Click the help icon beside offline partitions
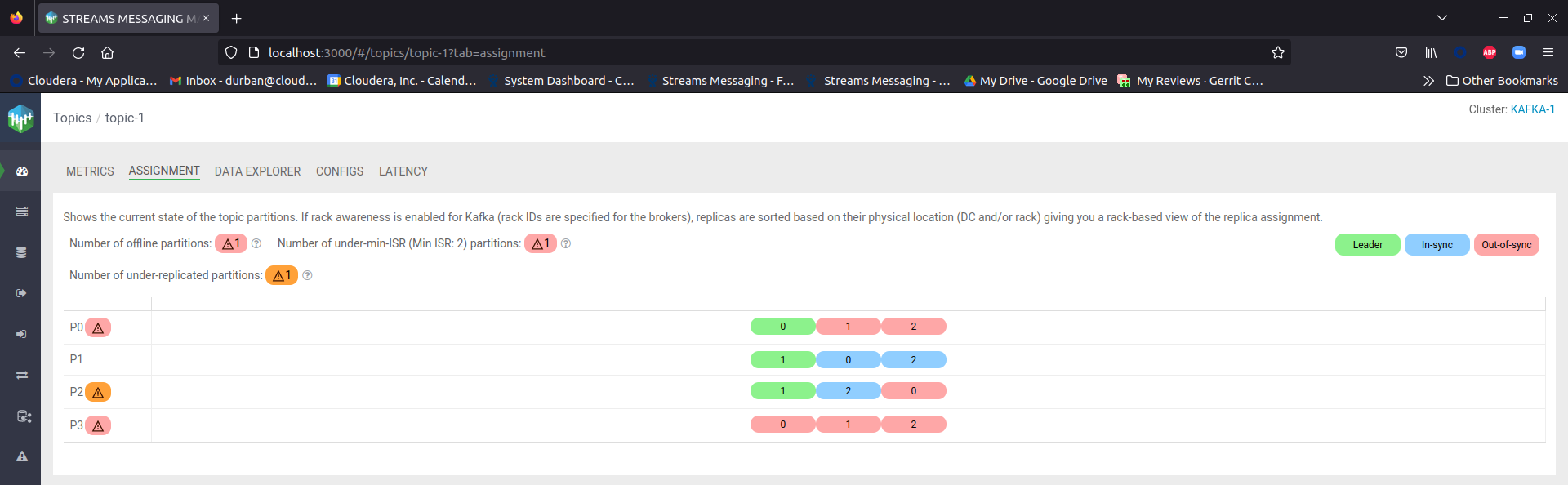The height and width of the screenshot is (485, 1568). pos(256,243)
